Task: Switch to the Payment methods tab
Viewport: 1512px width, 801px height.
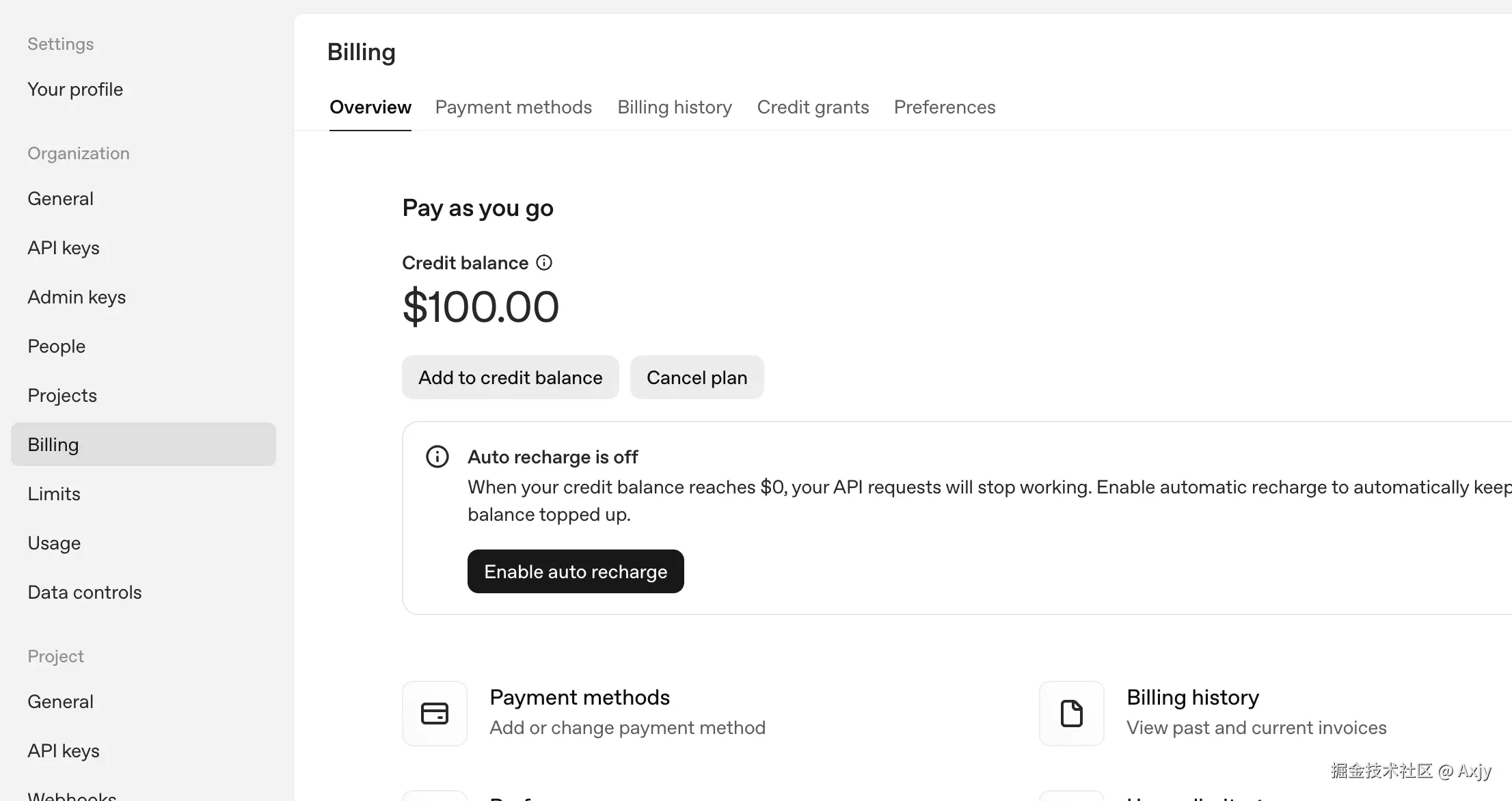Action: coord(513,107)
